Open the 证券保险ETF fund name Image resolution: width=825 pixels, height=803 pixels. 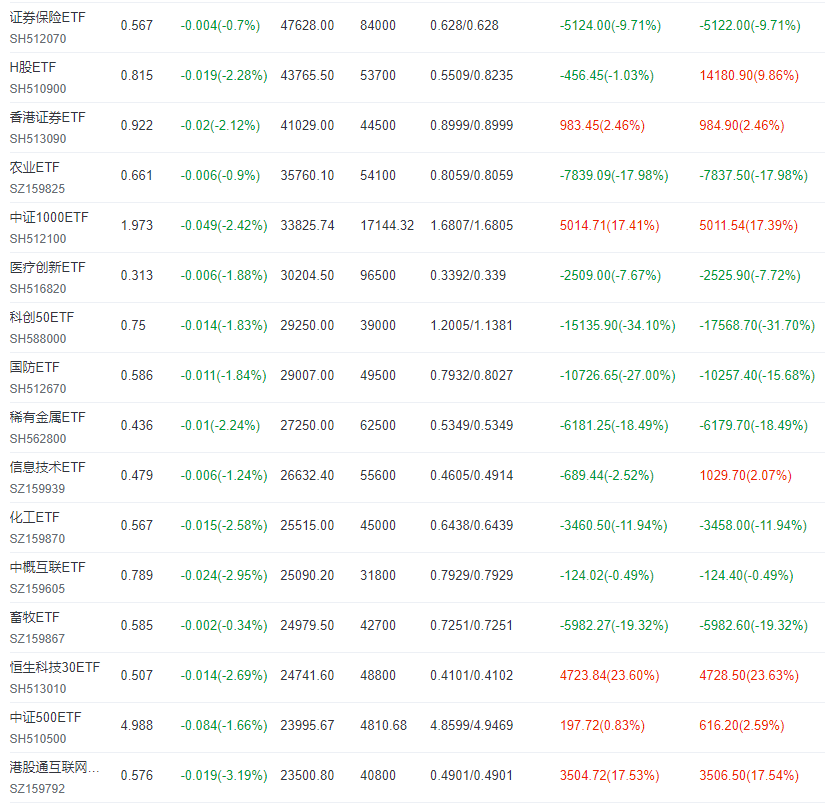click(47, 17)
